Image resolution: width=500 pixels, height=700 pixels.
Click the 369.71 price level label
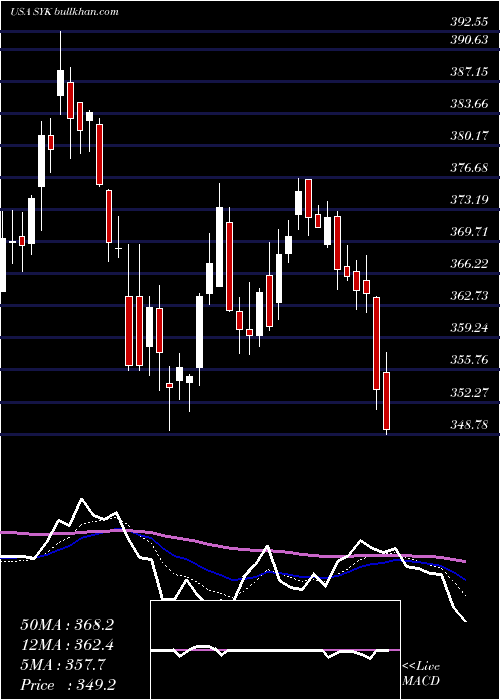click(x=469, y=232)
